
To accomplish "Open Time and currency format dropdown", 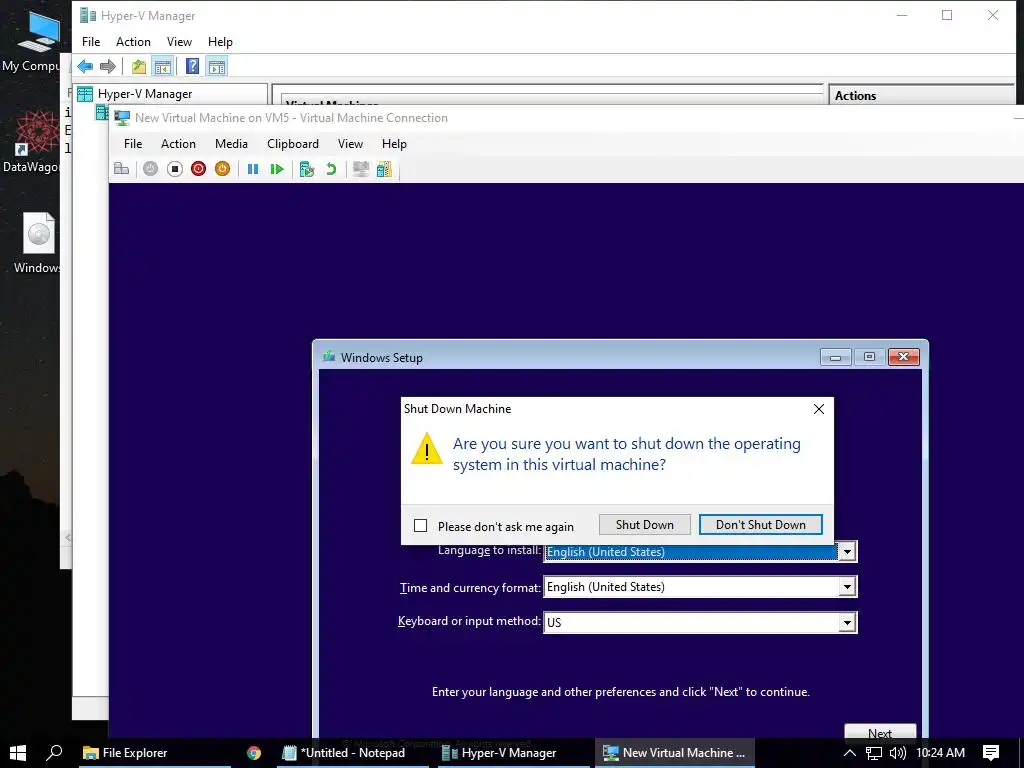I will tap(847, 586).
